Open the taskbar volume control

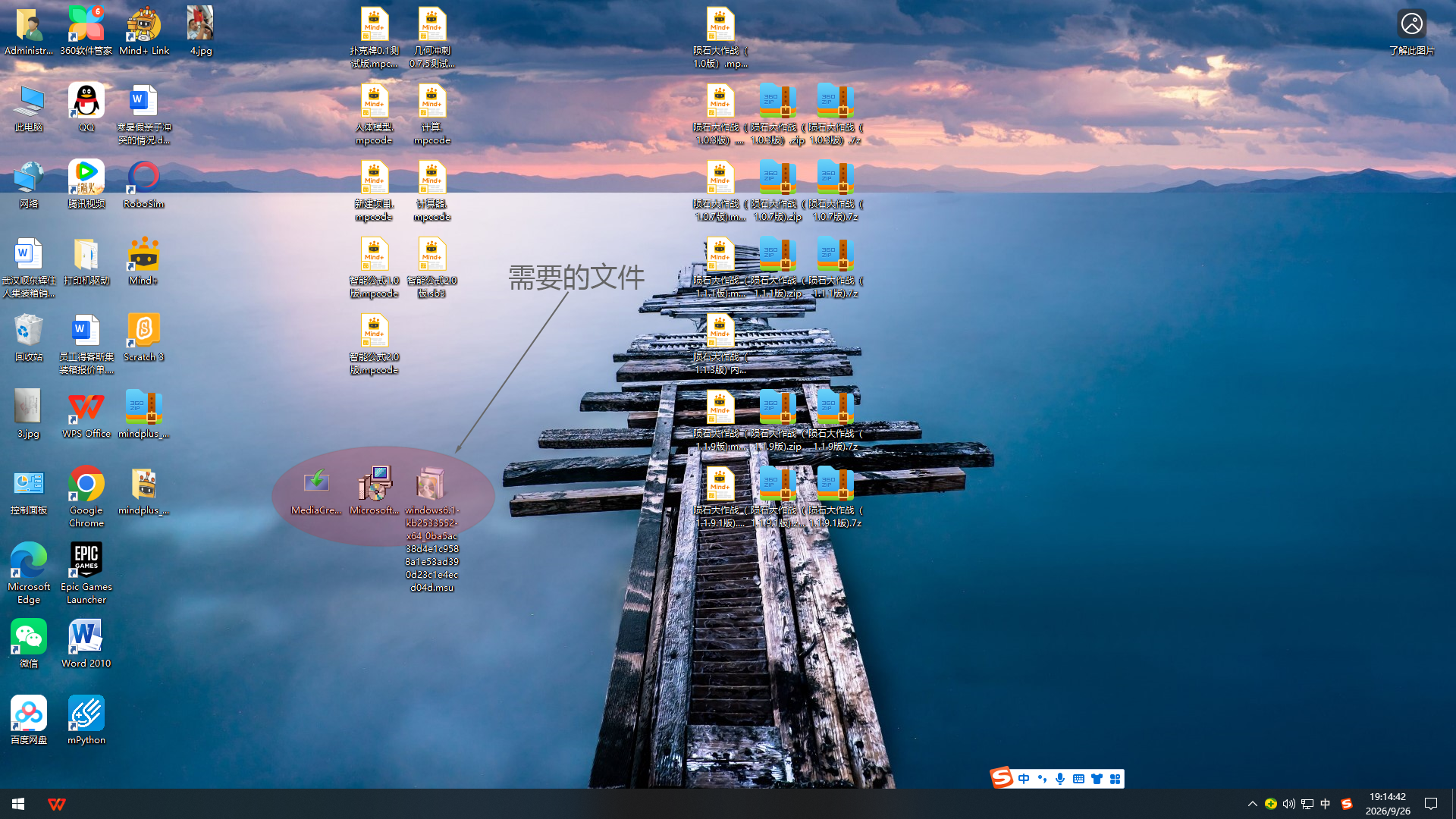[1289, 804]
